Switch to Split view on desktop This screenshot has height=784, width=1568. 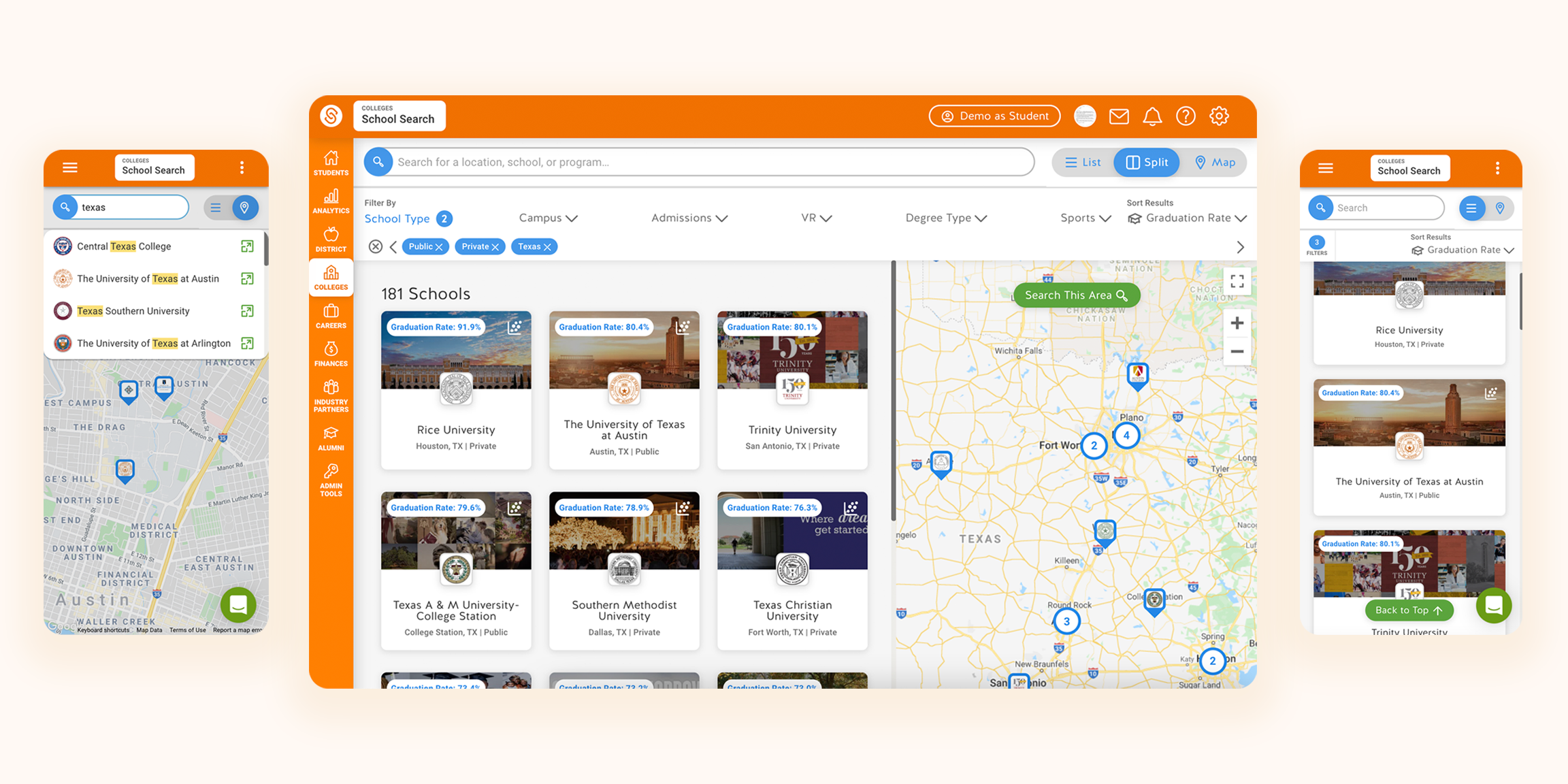[1147, 163]
